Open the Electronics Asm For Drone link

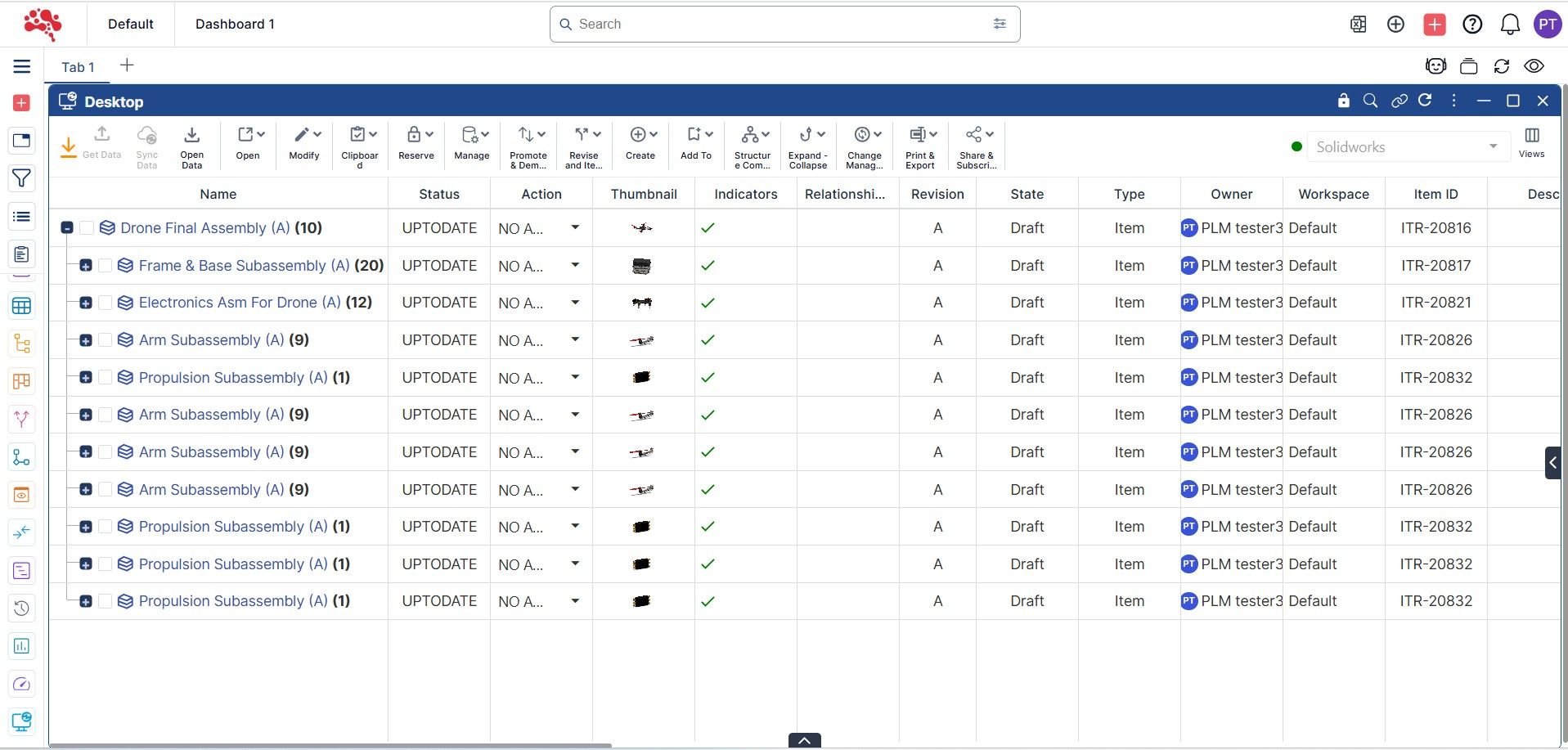239,303
